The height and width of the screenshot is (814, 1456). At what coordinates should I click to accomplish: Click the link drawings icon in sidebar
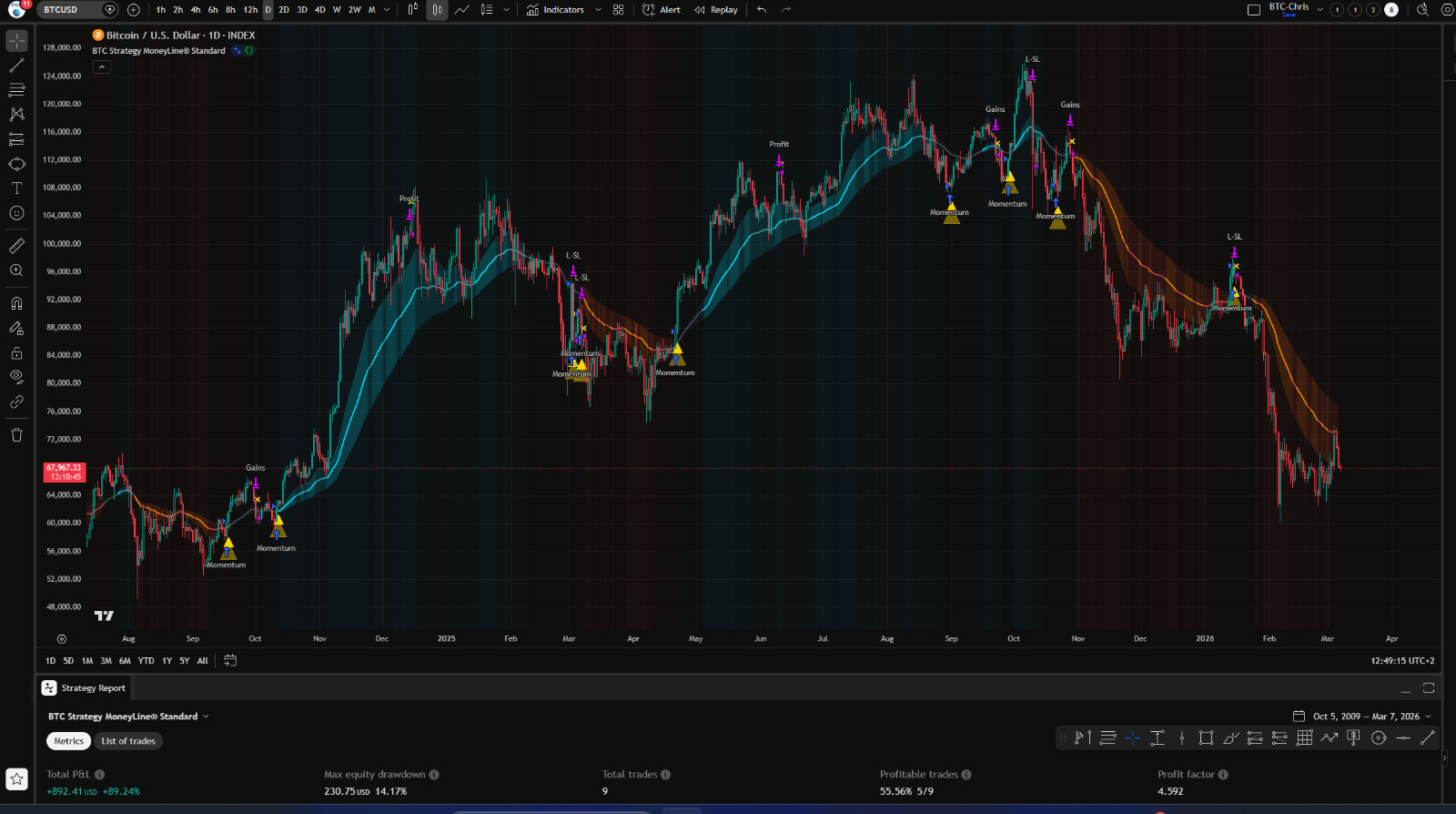tap(16, 402)
